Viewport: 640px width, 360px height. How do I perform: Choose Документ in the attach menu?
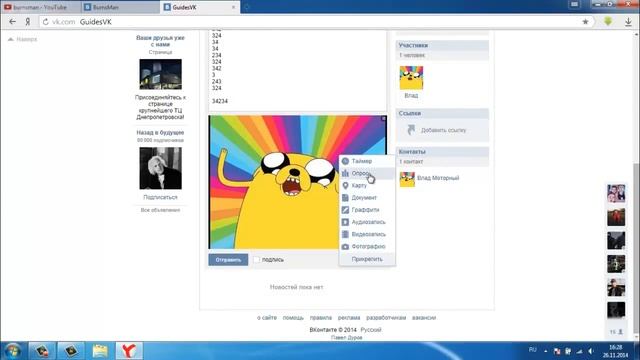pyautogui.click(x=367, y=198)
